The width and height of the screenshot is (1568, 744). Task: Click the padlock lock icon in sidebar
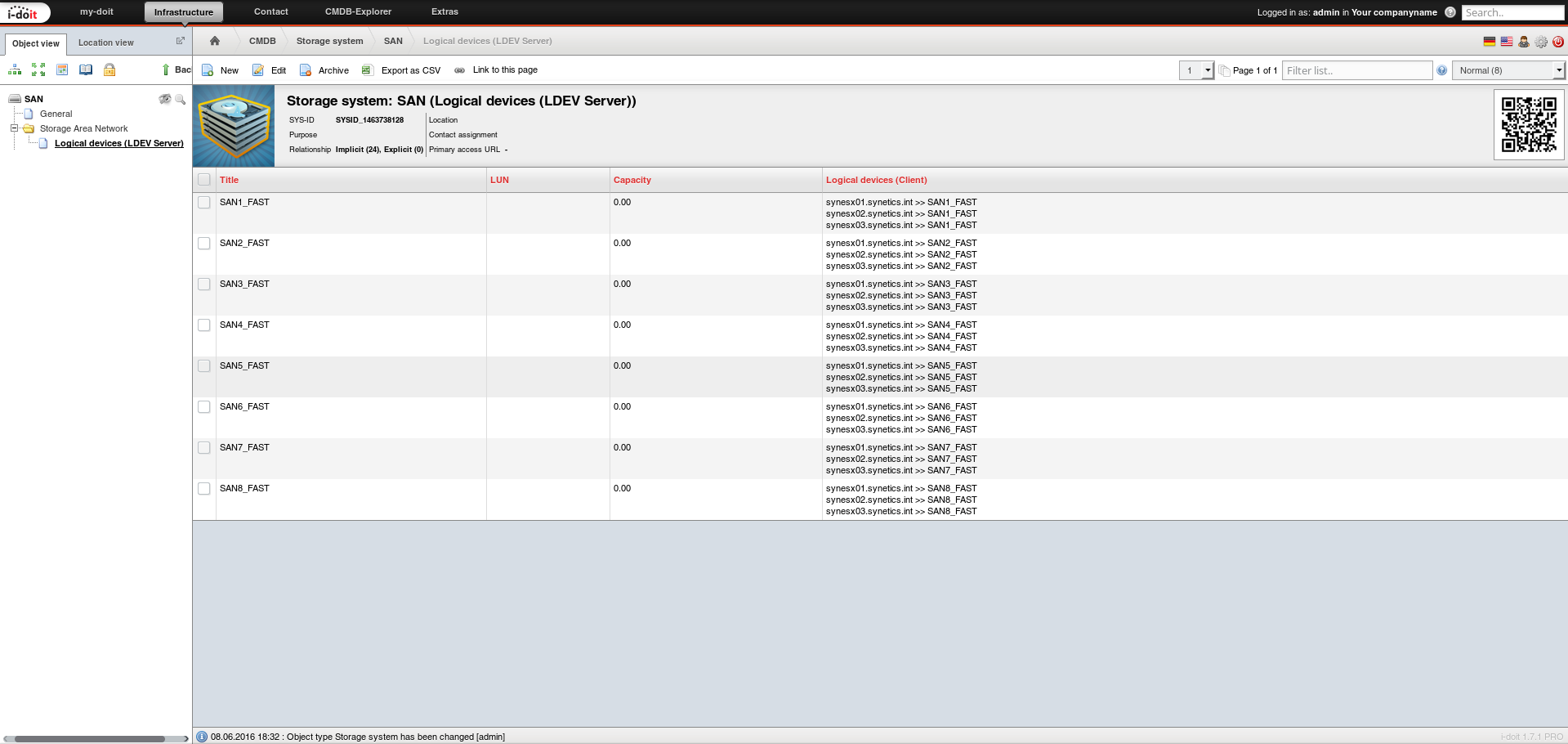coord(109,70)
